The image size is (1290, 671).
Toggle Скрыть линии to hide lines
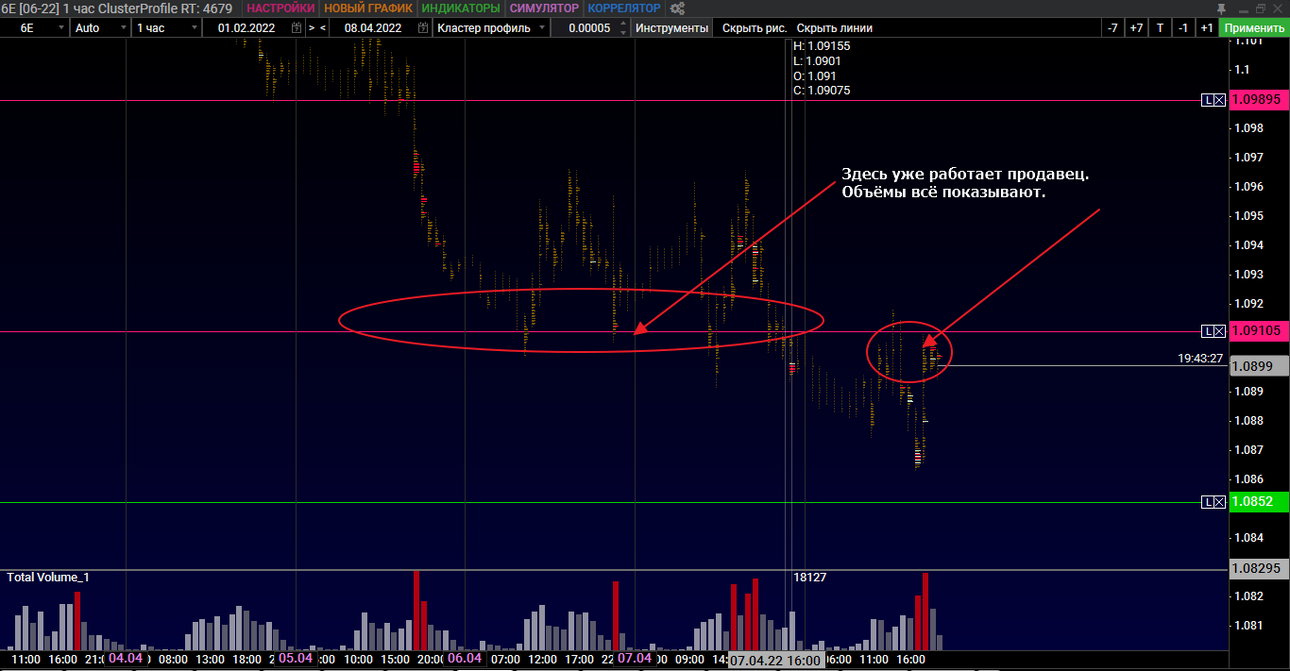[x=834, y=28]
